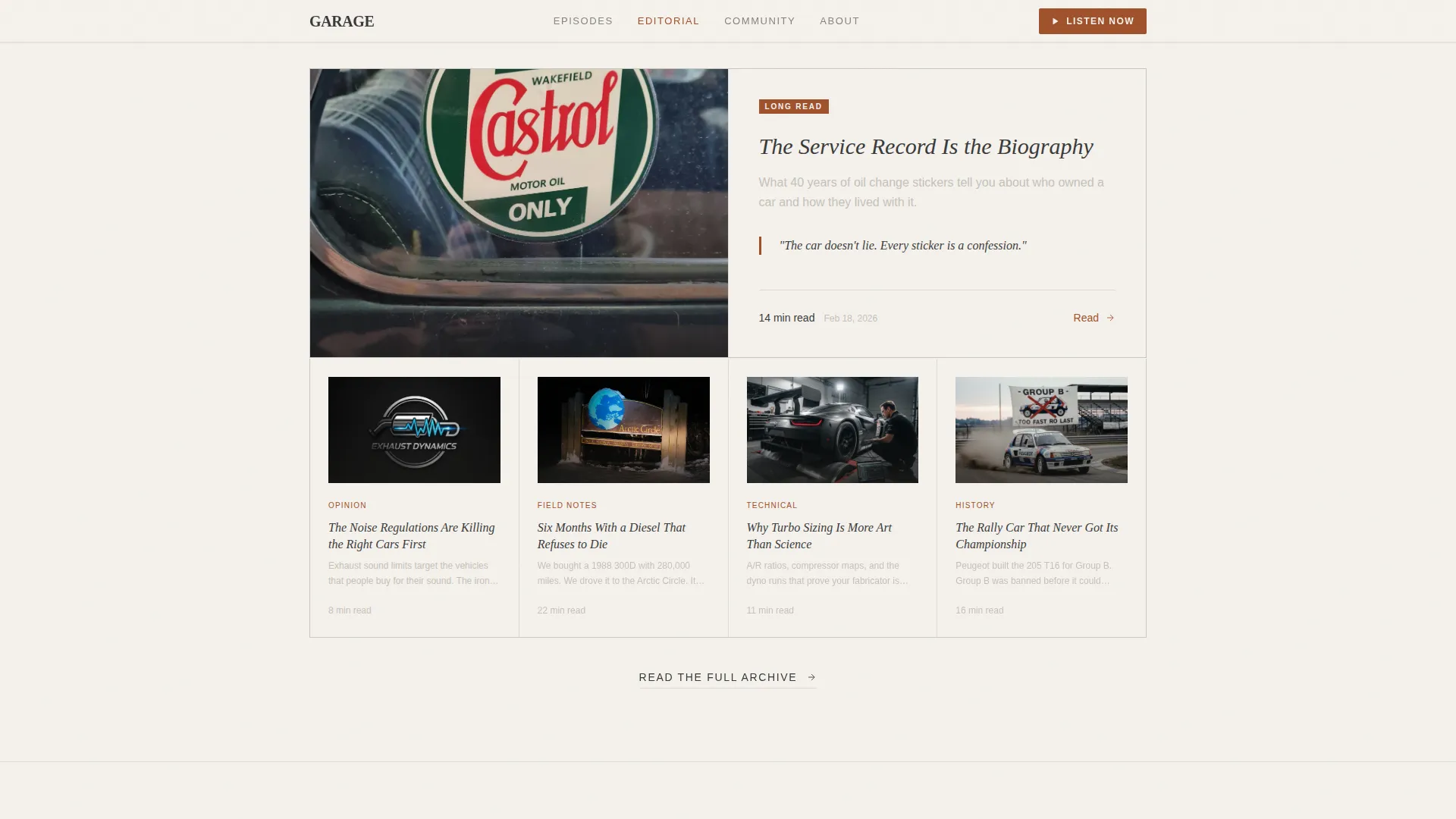Open the Episodes nav item
Screen dimensions: 1456x819
582,21
